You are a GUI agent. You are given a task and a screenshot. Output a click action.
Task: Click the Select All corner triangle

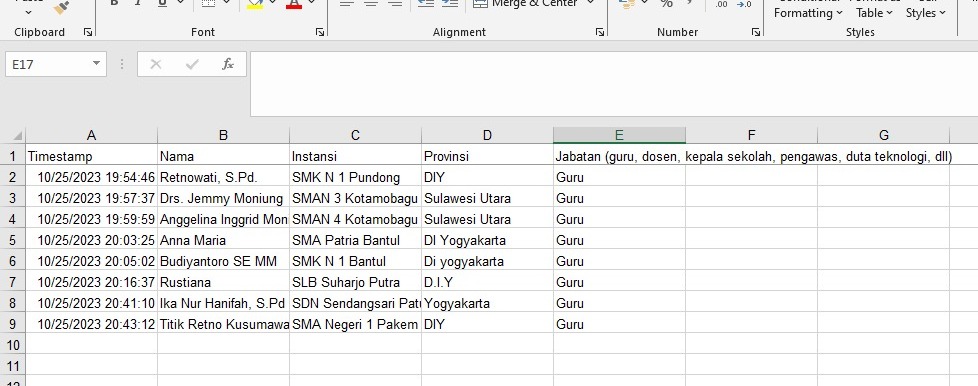point(16,135)
